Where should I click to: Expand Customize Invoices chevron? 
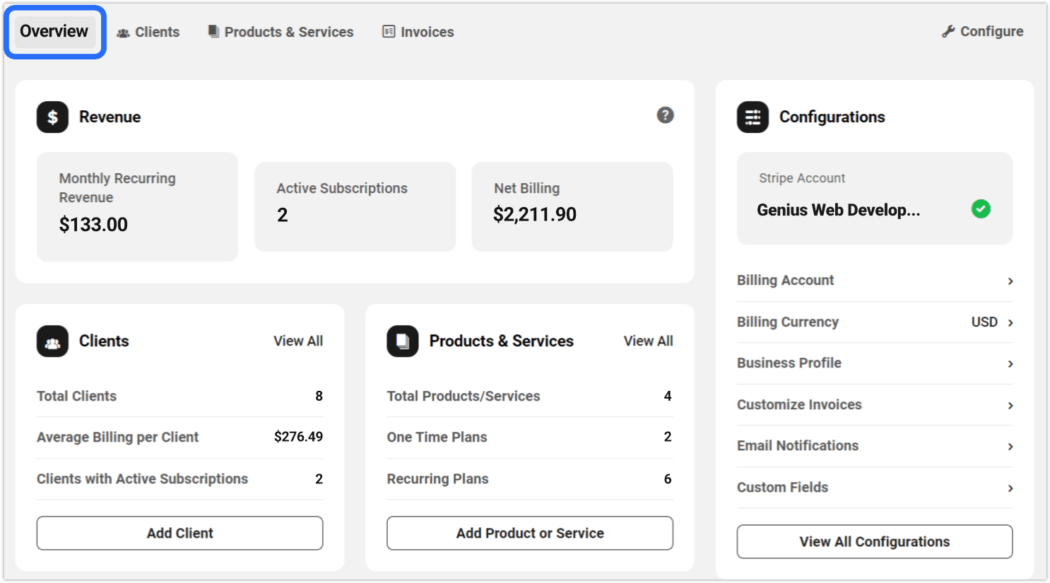[x=1010, y=406]
